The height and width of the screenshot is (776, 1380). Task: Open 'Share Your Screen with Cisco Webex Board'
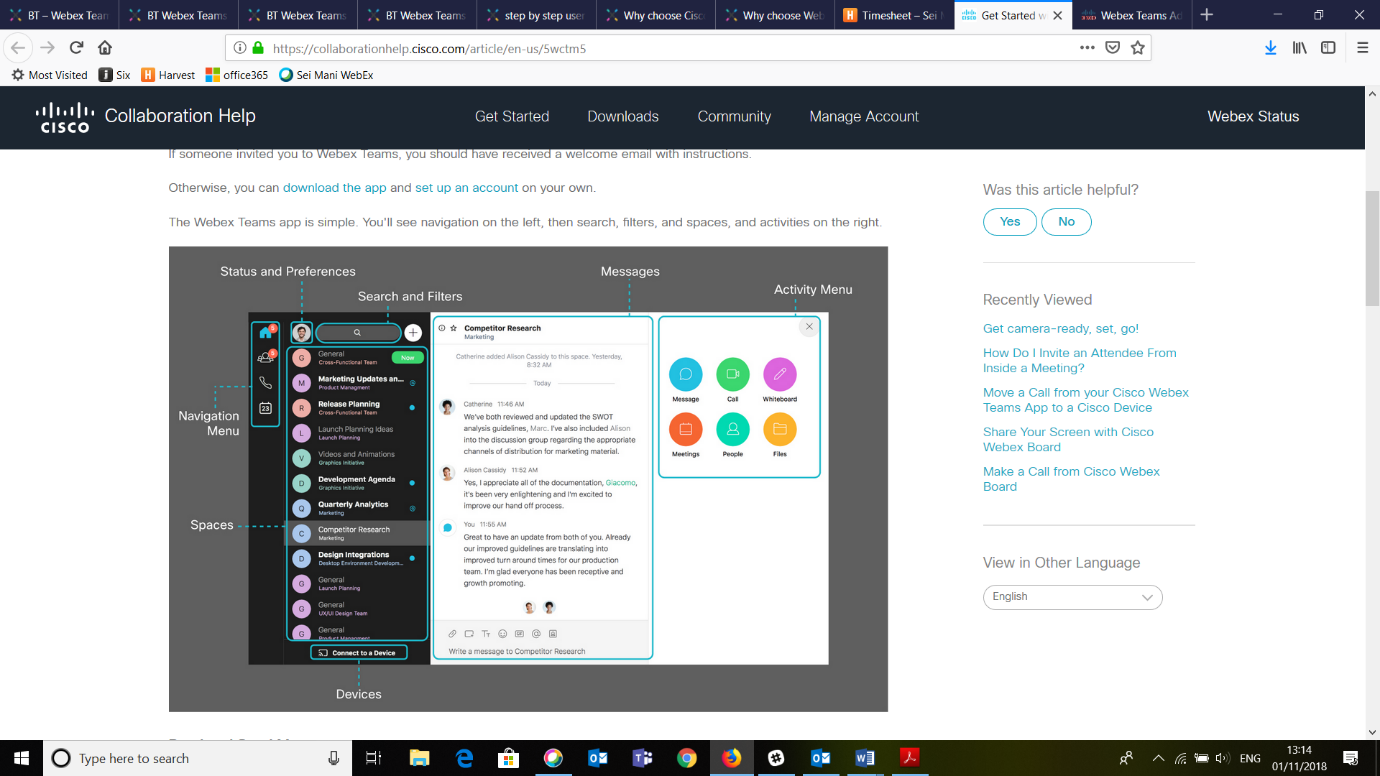1068,439
